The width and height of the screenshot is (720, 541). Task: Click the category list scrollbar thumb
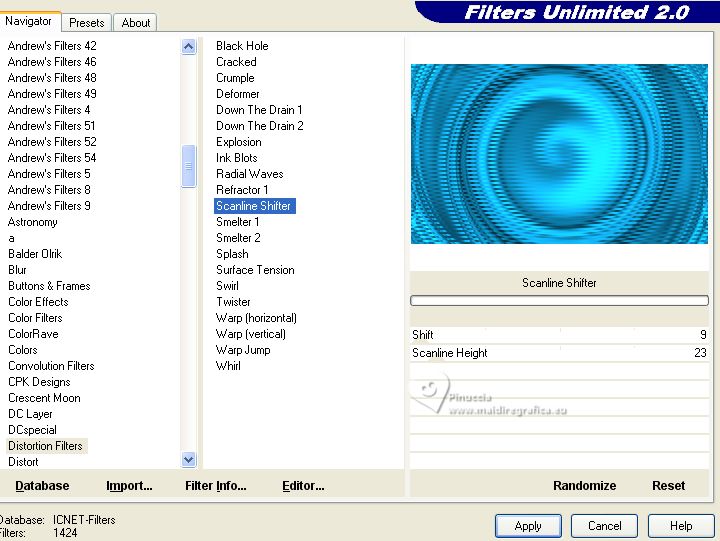(x=189, y=166)
